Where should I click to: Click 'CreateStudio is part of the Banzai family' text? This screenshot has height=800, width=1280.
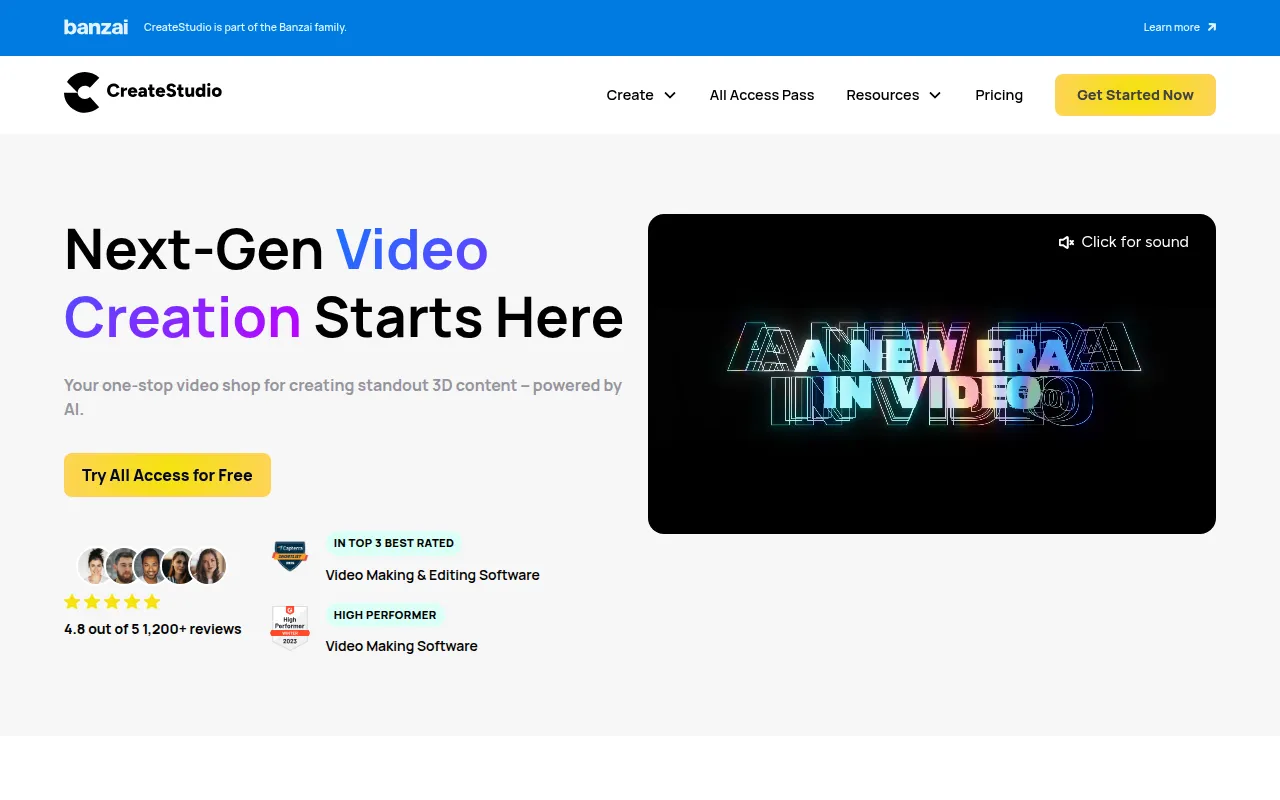[x=245, y=27]
